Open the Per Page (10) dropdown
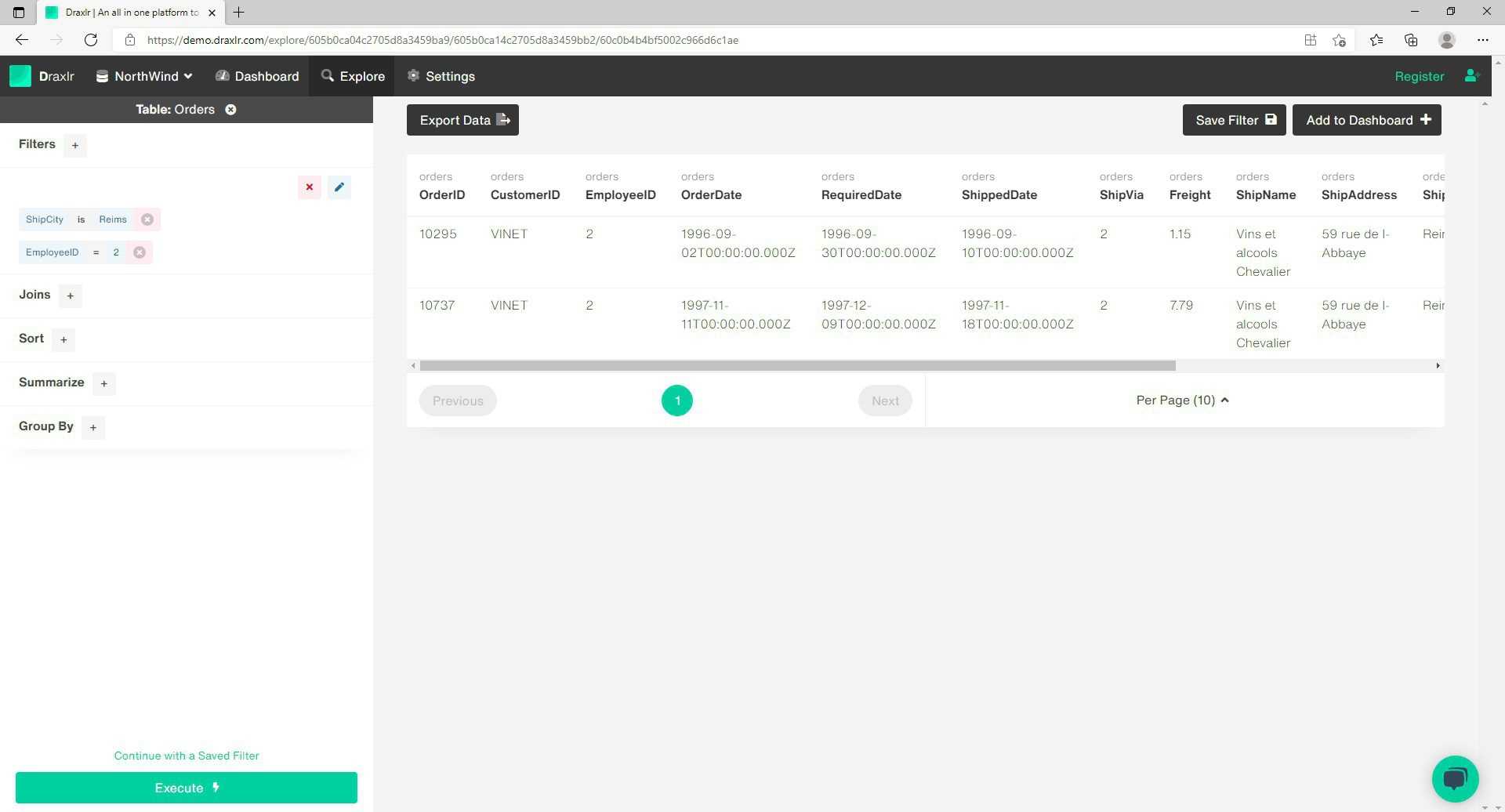 point(1183,401)
